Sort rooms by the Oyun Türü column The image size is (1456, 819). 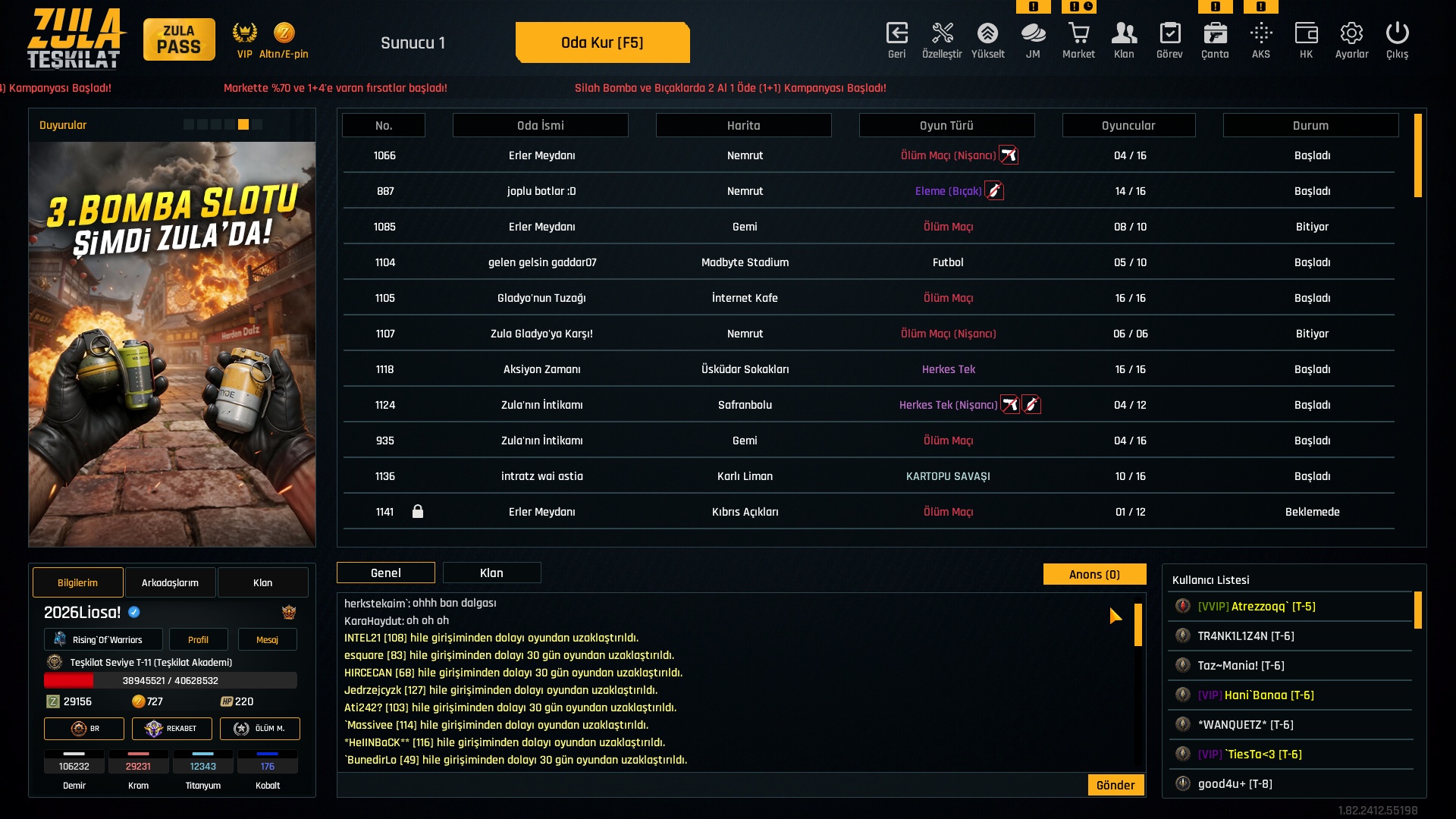947,125
